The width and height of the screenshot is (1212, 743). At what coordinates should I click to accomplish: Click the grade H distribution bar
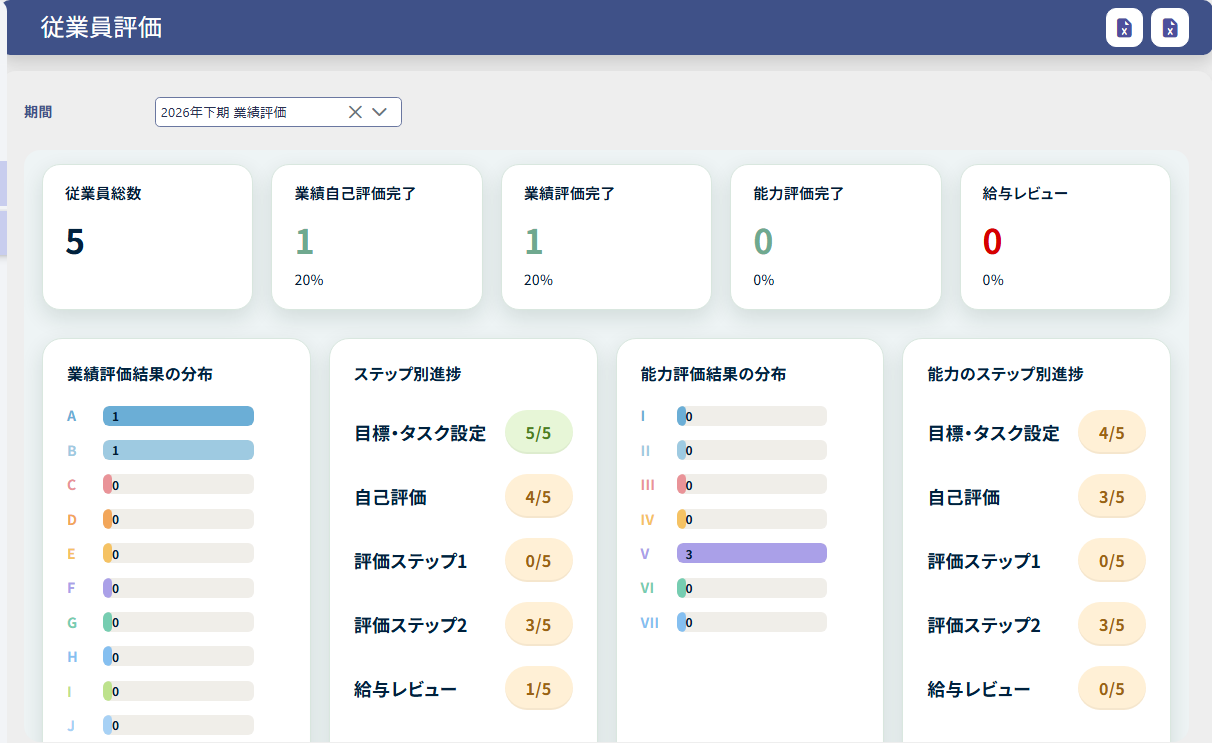coord(178,656)
